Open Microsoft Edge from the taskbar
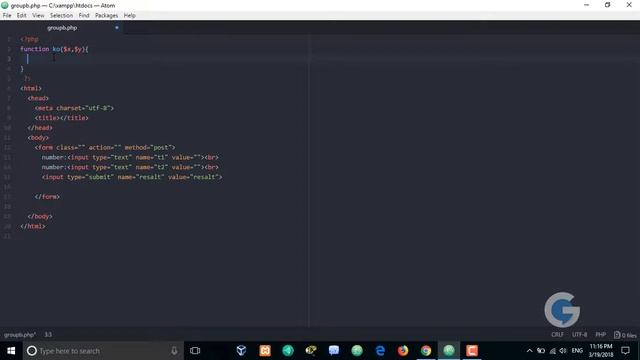The image size is (640, 360). pyautogui.click(x=380, y=351)
